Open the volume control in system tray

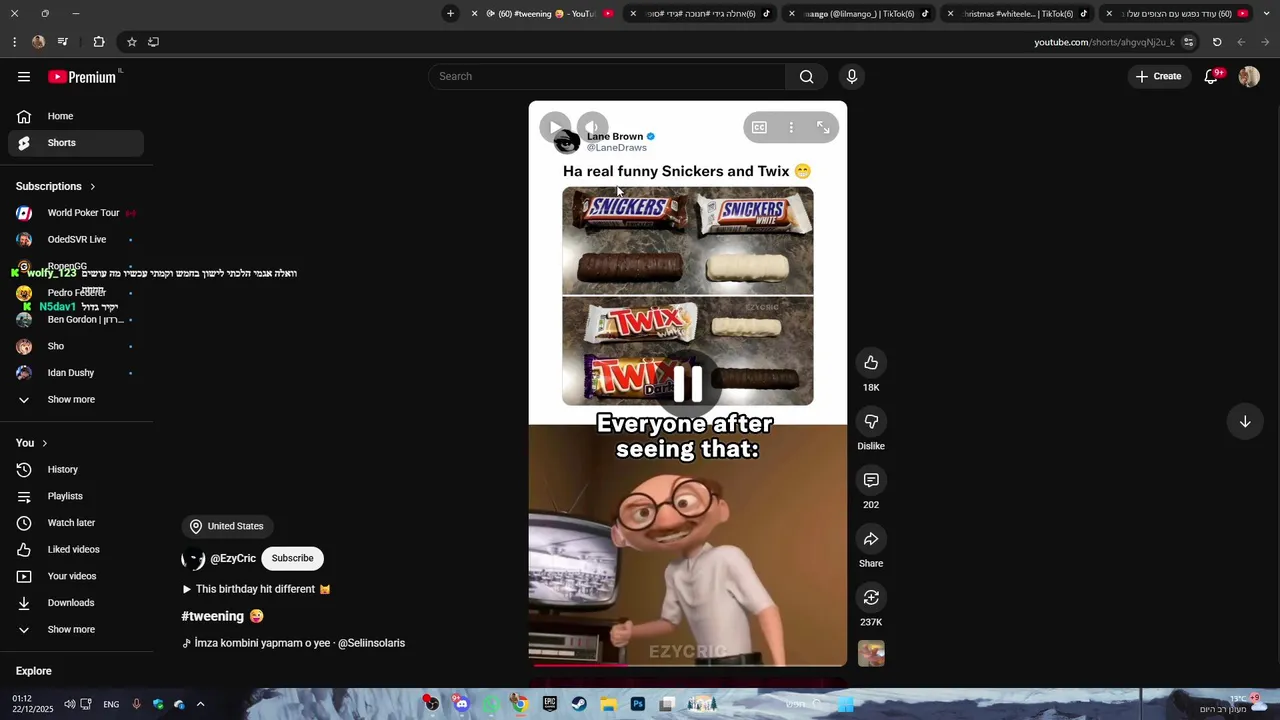pyautogui.click(x=69, y=704)
